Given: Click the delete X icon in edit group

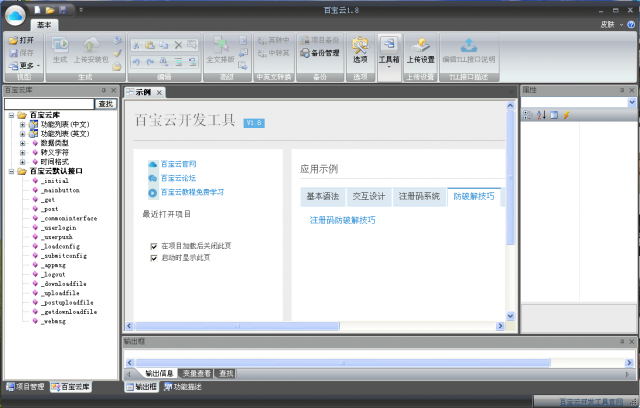Looking at the screenshot, I should [x=178, y=44].
